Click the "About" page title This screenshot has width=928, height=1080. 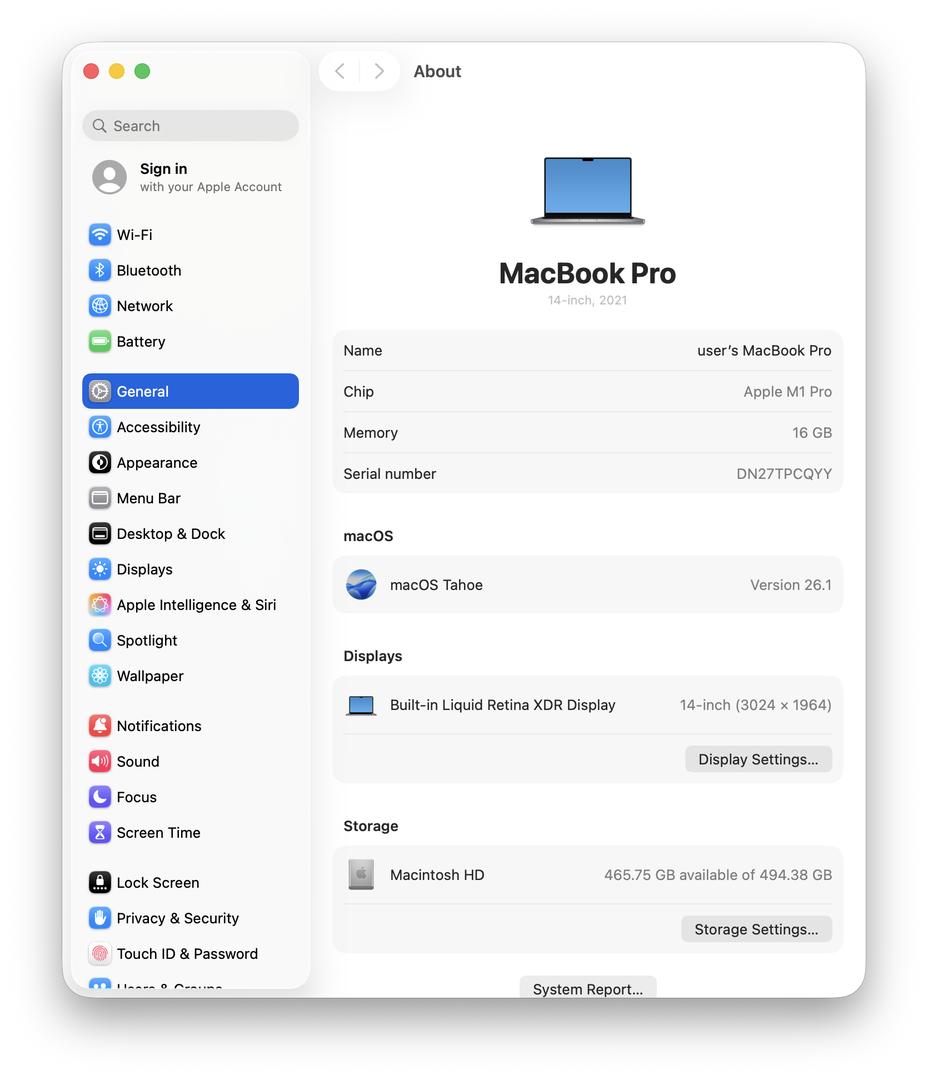click(437, 71)
